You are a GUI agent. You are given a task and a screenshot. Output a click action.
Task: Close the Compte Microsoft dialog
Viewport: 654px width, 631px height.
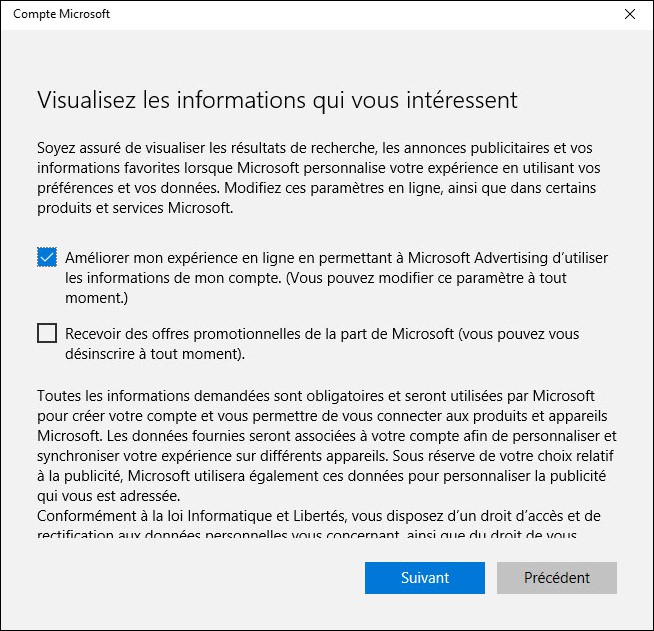point(629,15)
